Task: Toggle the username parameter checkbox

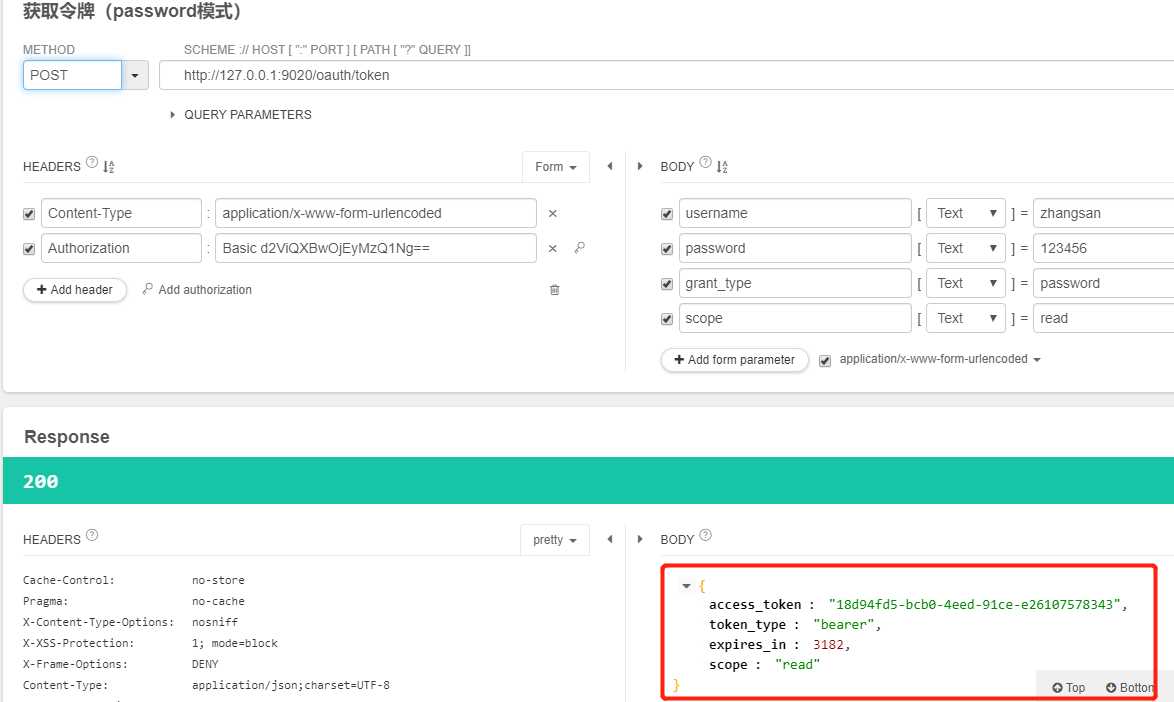Action: (667, 214)
